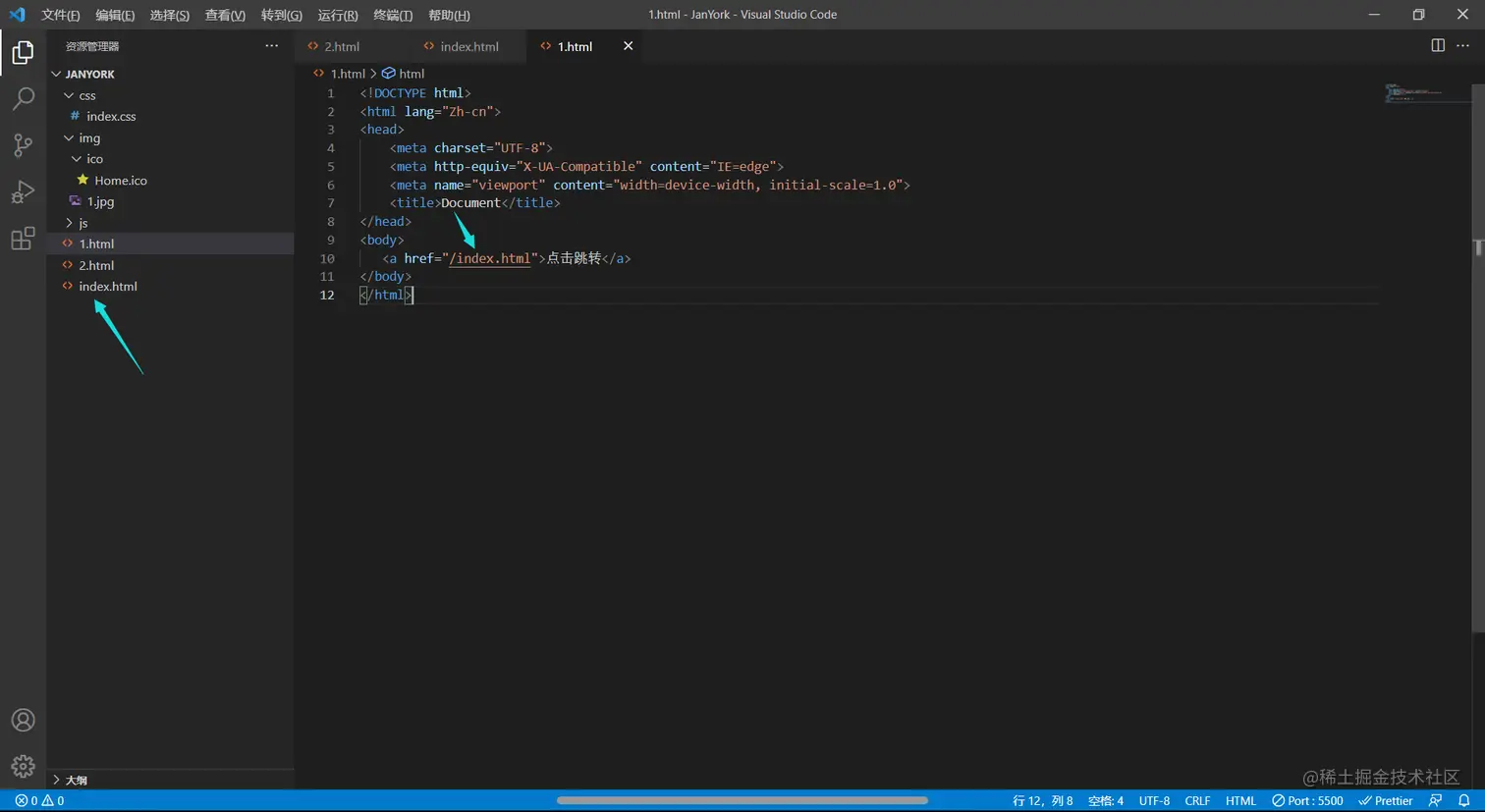Collapse the JANYORK root folder
Screen dimensions: 1485x812
pos(56,75)
